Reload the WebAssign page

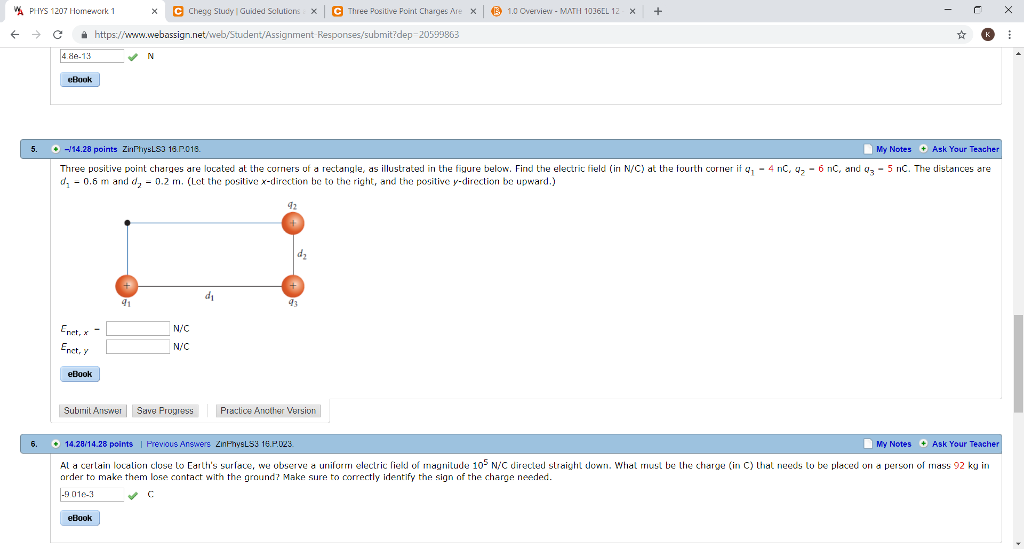tap(57, 35)
